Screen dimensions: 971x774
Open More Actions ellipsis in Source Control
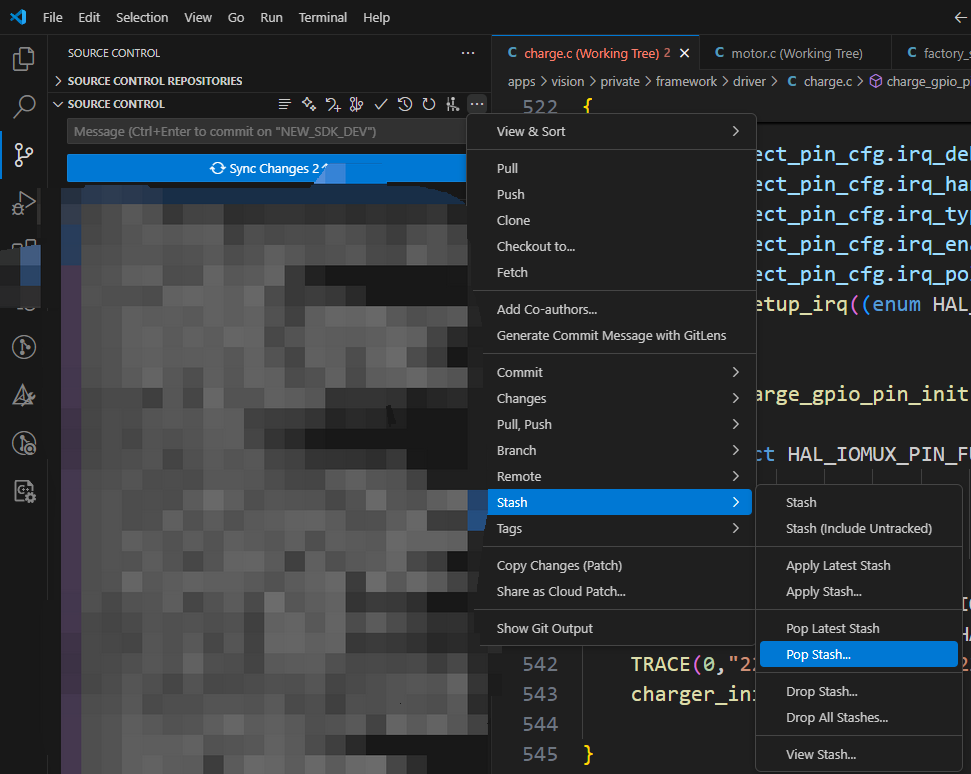click(477, 103)
